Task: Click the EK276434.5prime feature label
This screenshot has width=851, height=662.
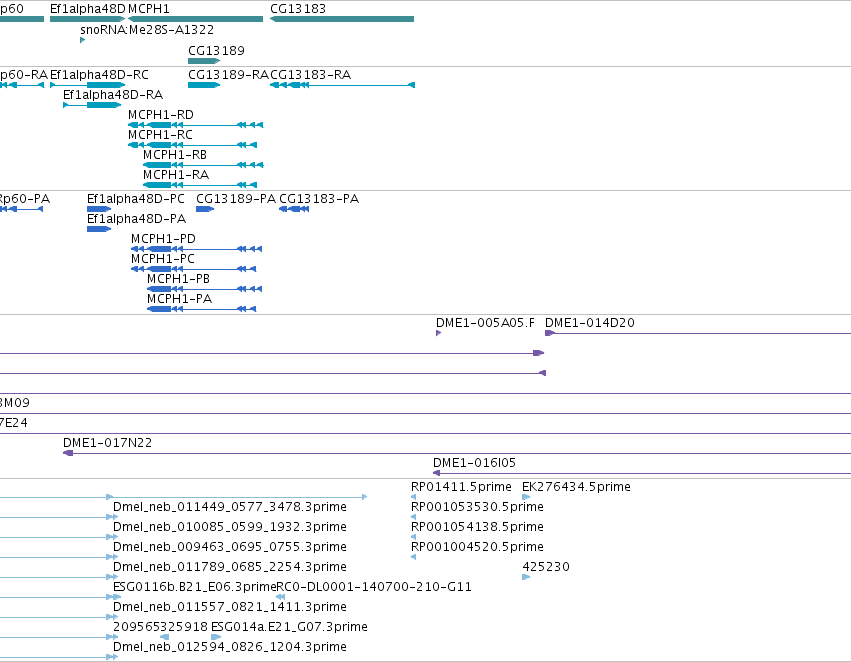Action: tap(576, 487)
